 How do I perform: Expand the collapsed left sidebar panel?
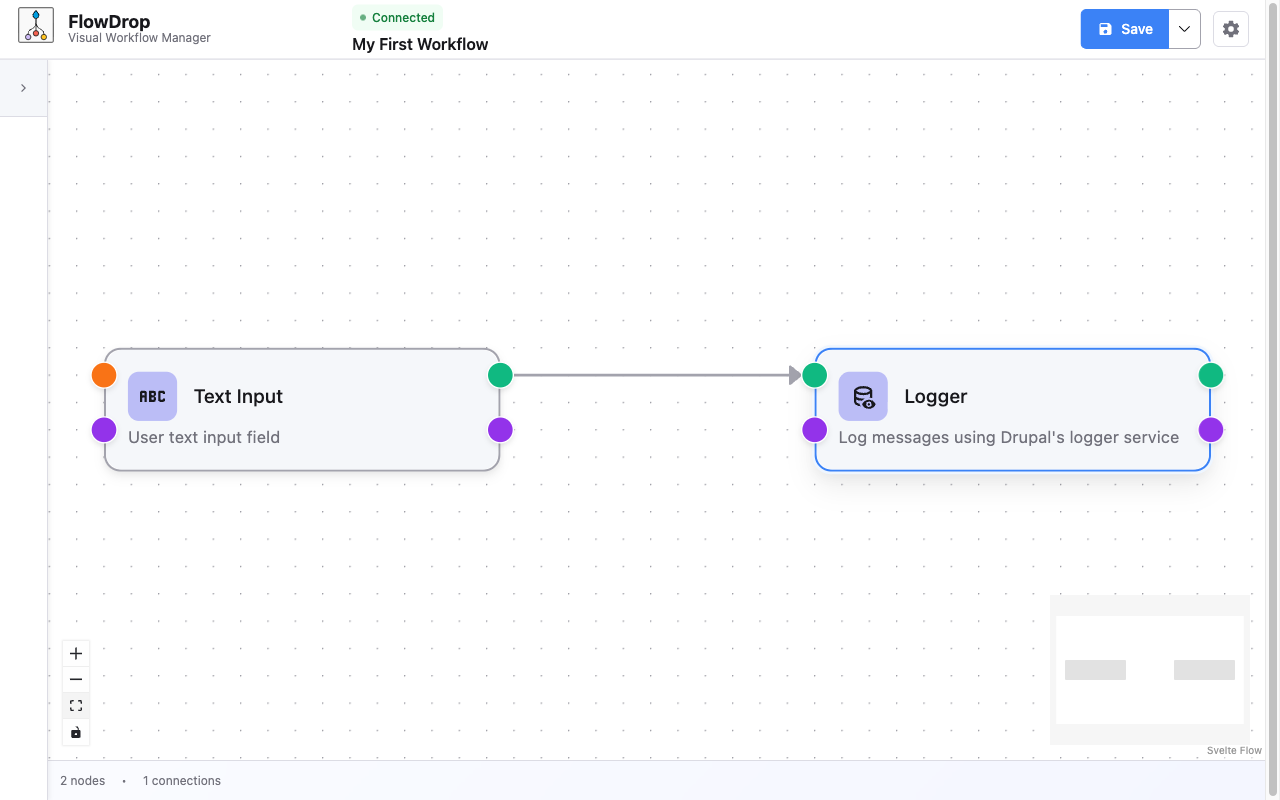pyautogui.click(x=23, y=87)
